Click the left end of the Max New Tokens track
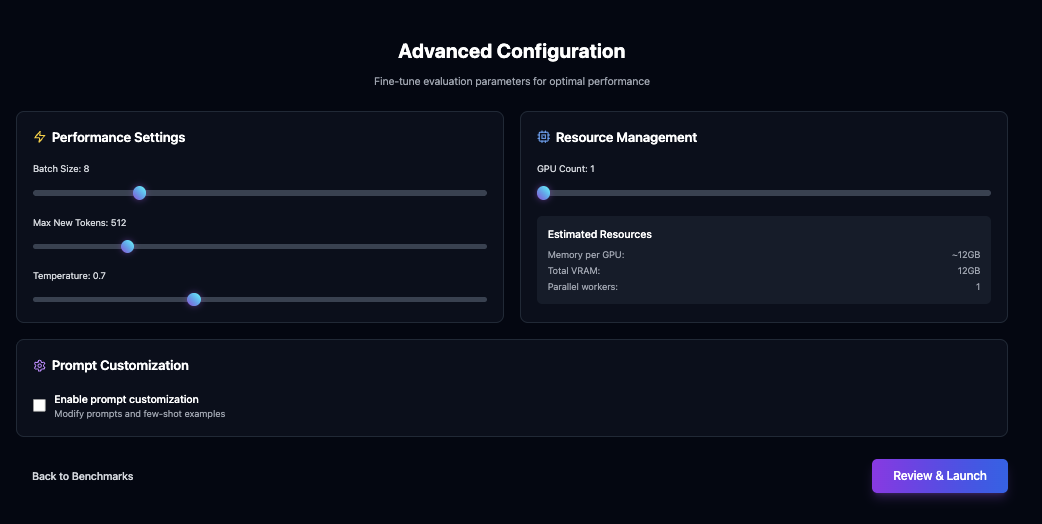1042x524 pixels. click(38, 246)
